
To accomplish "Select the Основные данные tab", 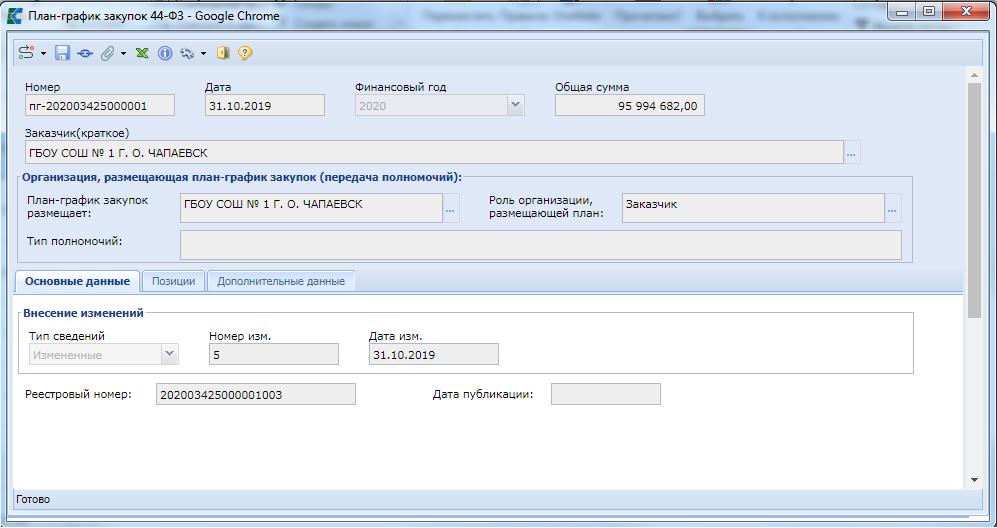I will 77,281.
